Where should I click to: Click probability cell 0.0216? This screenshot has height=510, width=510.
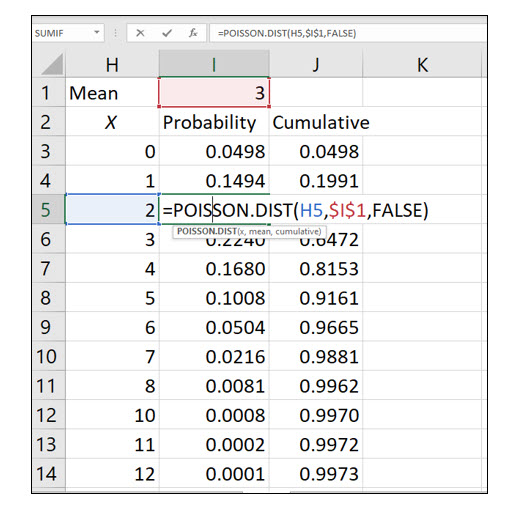(214, 356)
